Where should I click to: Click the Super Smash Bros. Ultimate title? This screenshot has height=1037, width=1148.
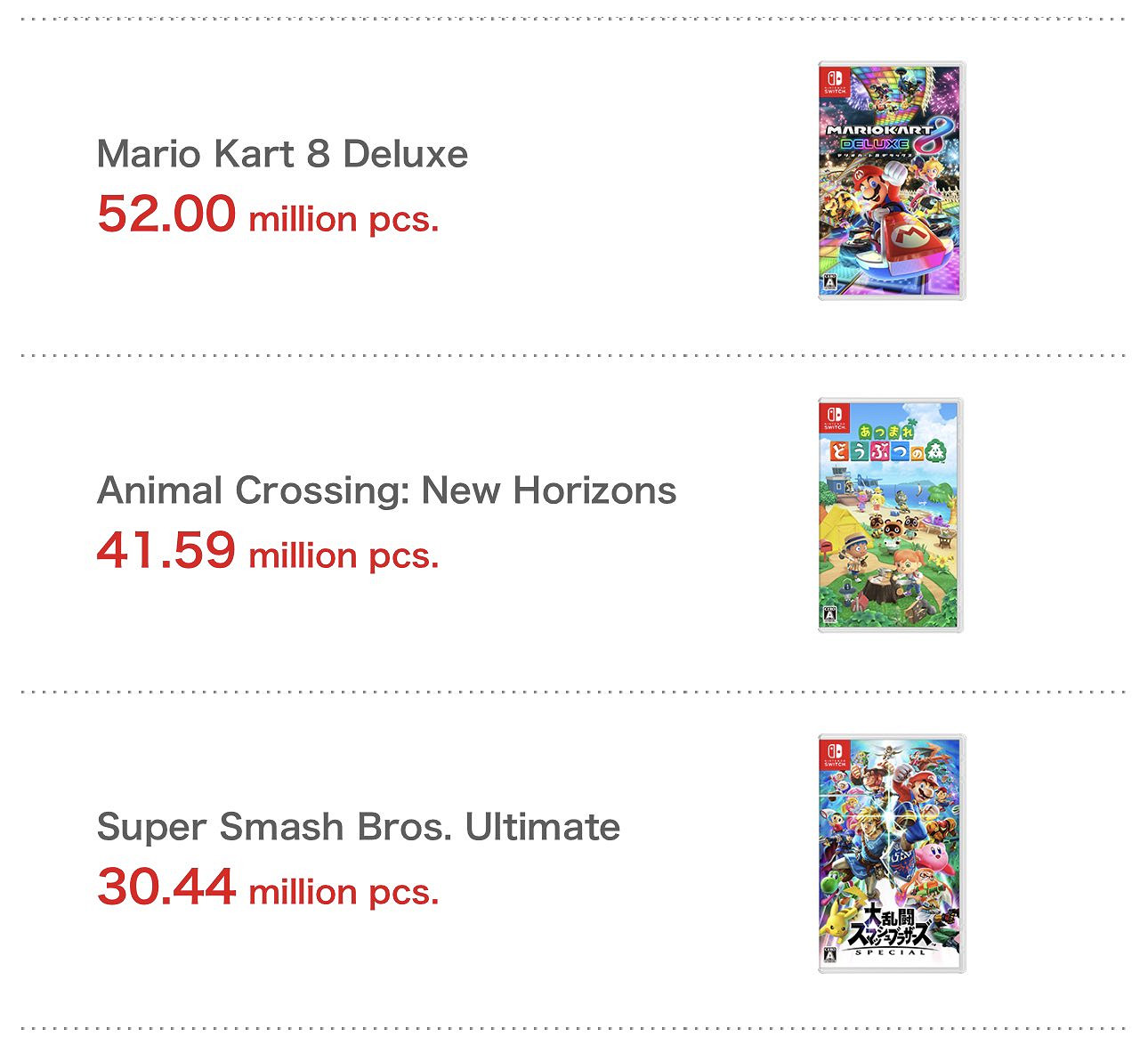(x=358, y=827)
